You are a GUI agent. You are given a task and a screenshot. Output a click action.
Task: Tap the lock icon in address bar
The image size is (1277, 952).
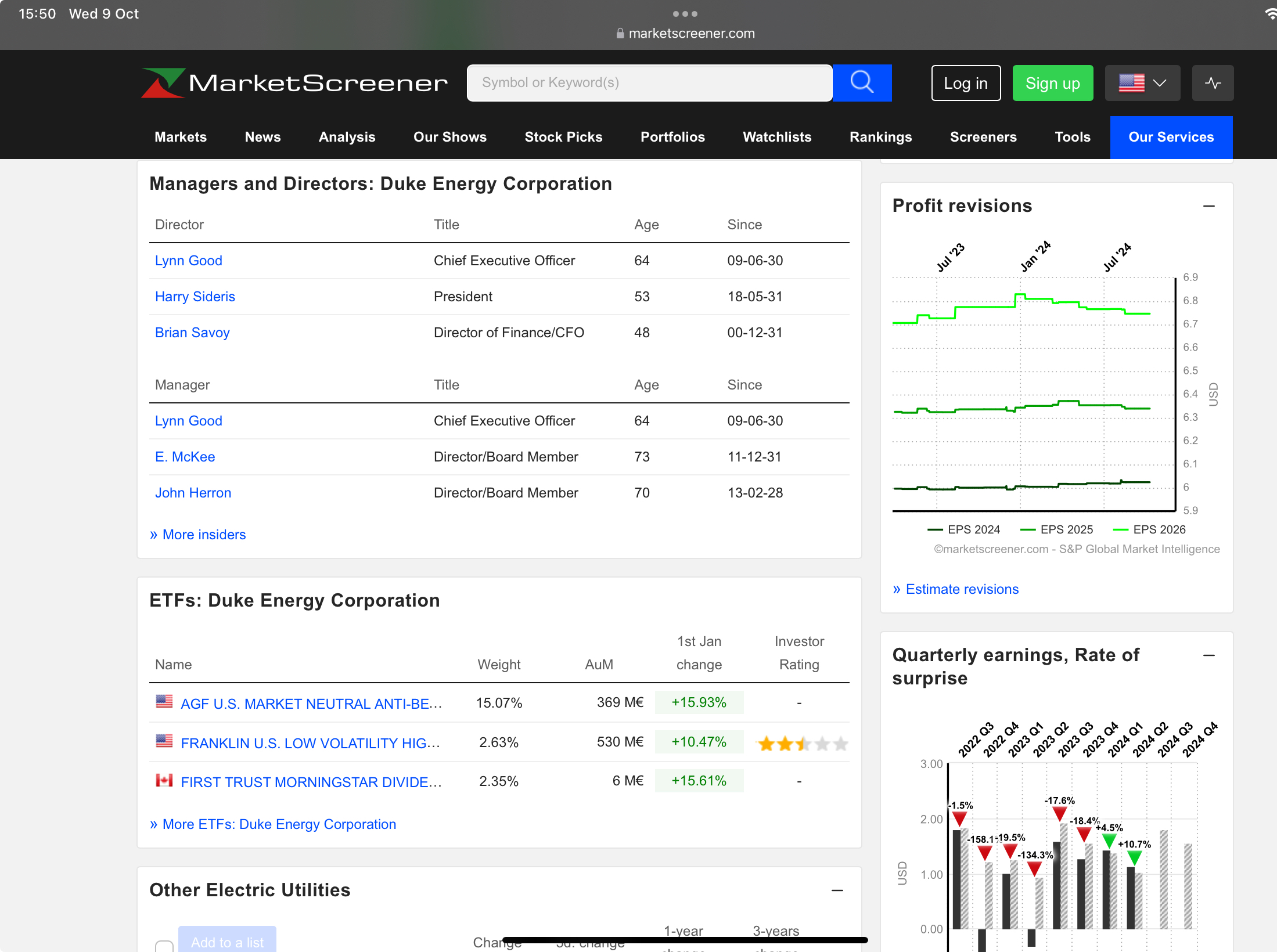[x=620, y=34]
